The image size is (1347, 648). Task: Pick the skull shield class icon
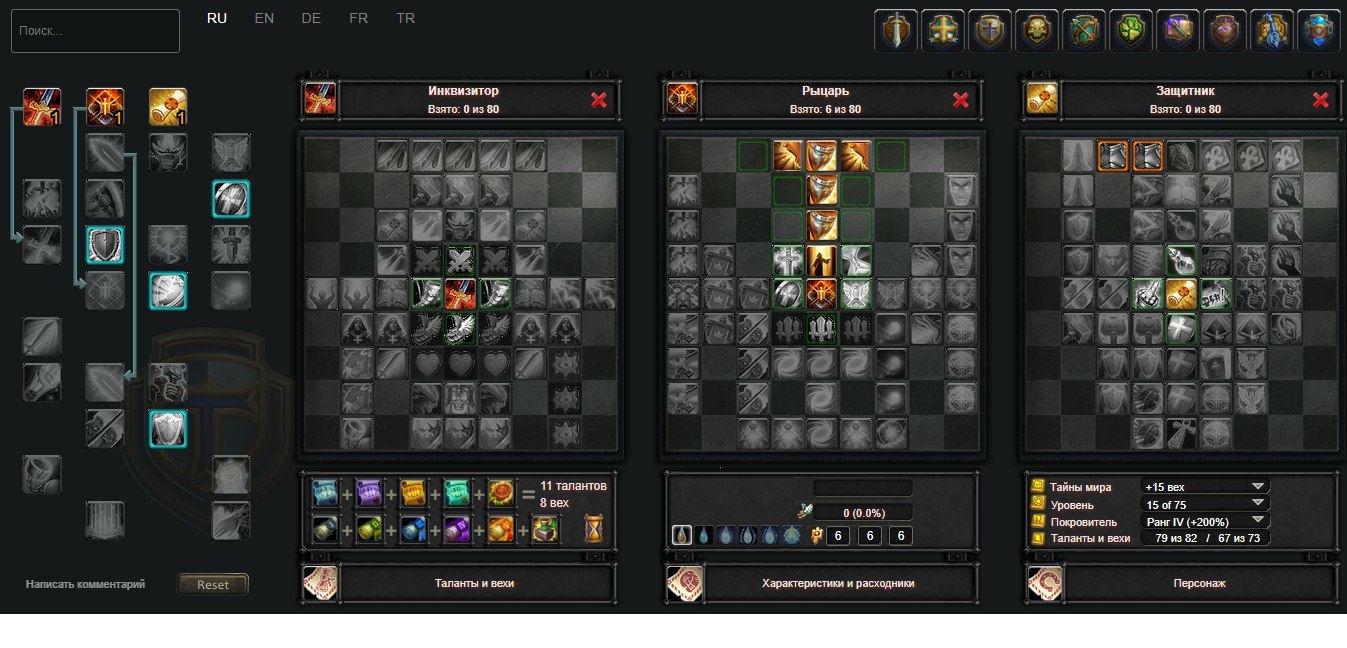tap(1037, 30)
